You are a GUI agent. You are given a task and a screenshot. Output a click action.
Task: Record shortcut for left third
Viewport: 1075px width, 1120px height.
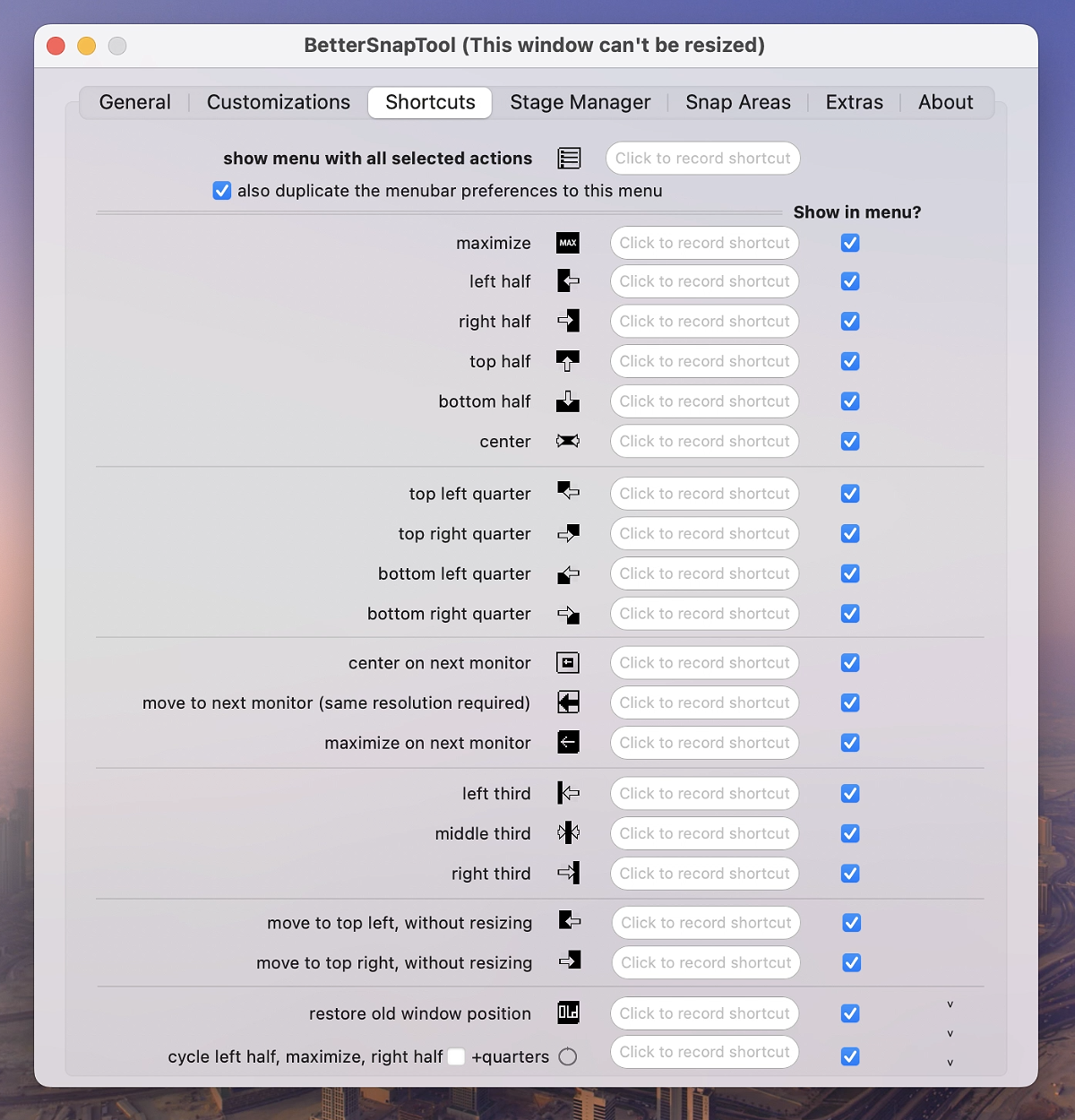[705, 794]
